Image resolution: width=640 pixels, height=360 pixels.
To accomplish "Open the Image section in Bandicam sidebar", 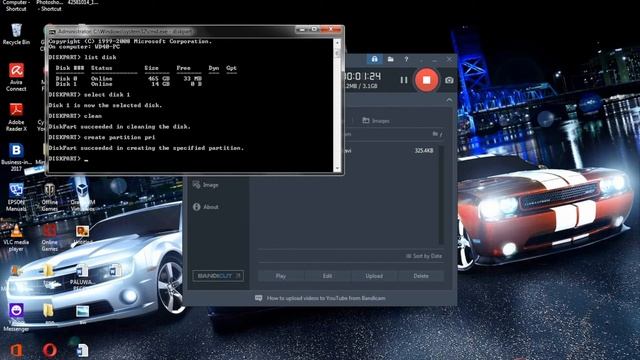I will (x=206, y=185).
